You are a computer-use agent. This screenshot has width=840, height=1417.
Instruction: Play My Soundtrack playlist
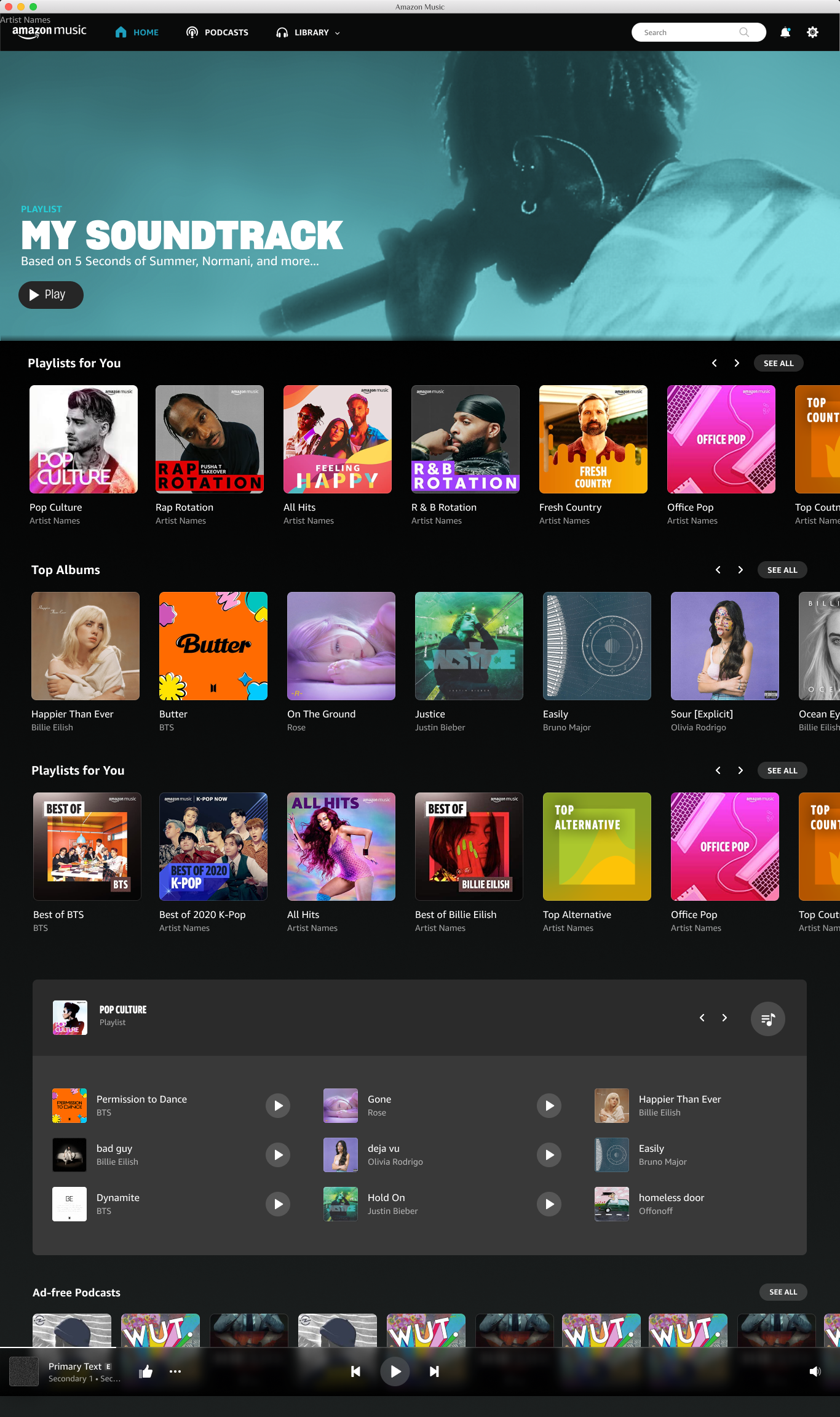point(51,295)
